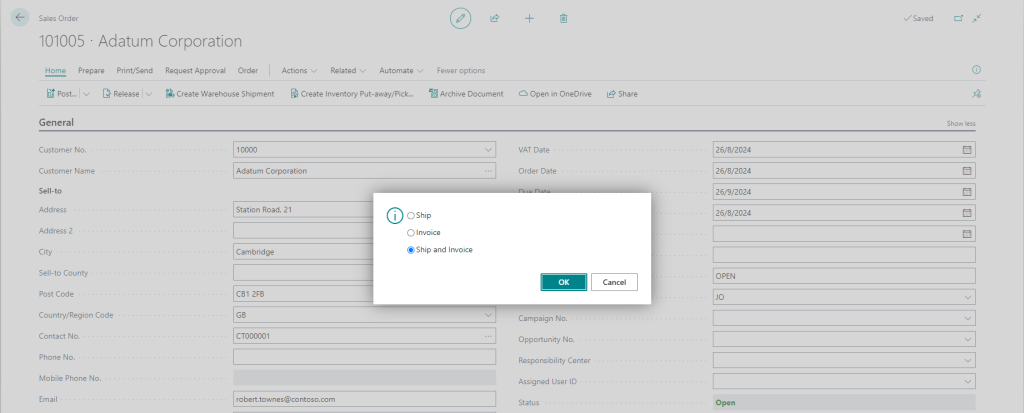Choose Ship and Invoice radio option
This screenshot has width=1024, height=413.
pyautogui.click(x=411, y=250)
